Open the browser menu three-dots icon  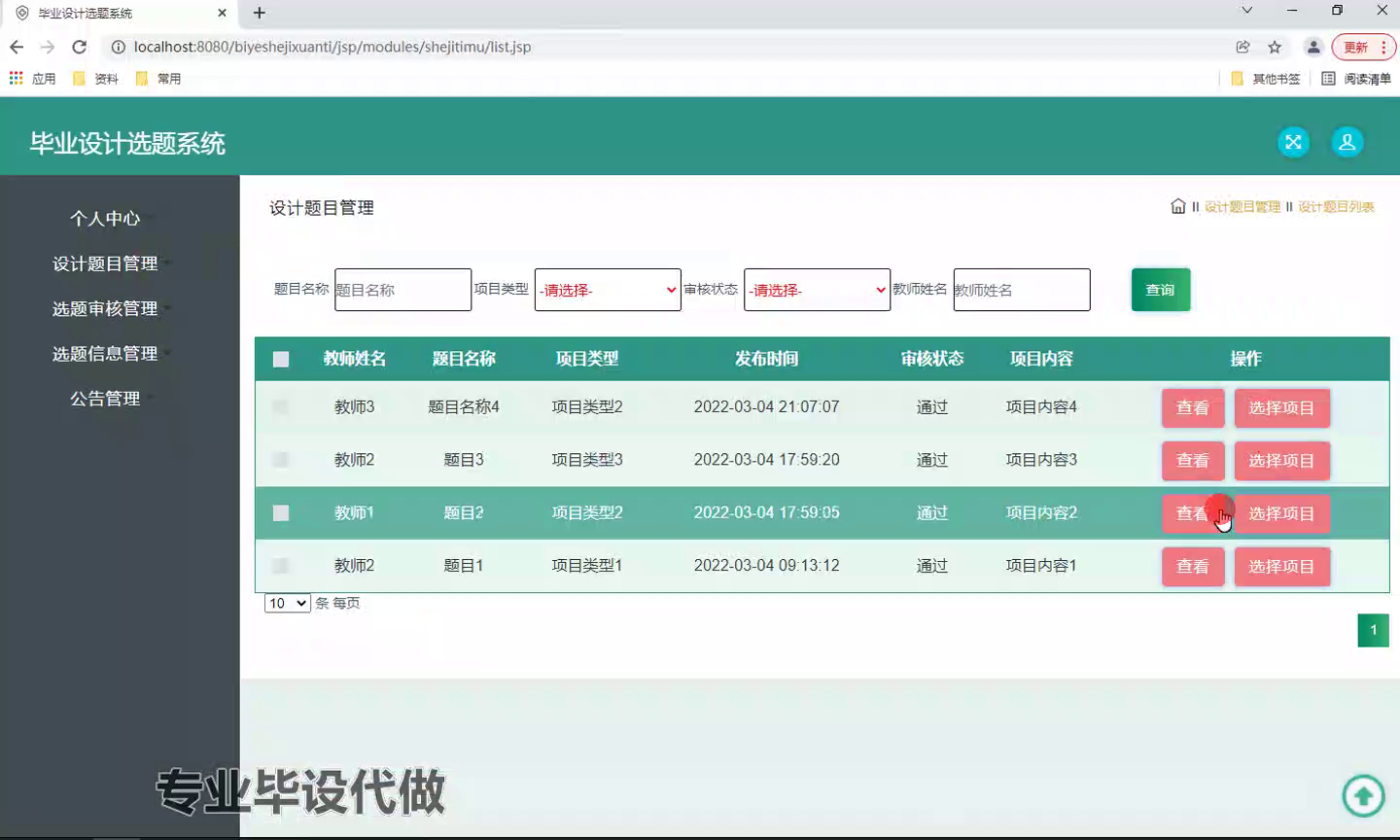click(1383, 47)
